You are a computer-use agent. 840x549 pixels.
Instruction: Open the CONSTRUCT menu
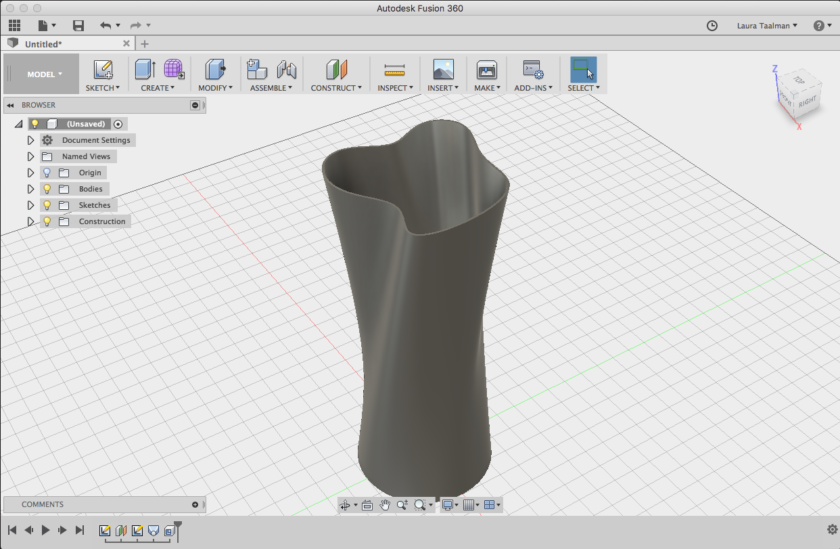336,88
